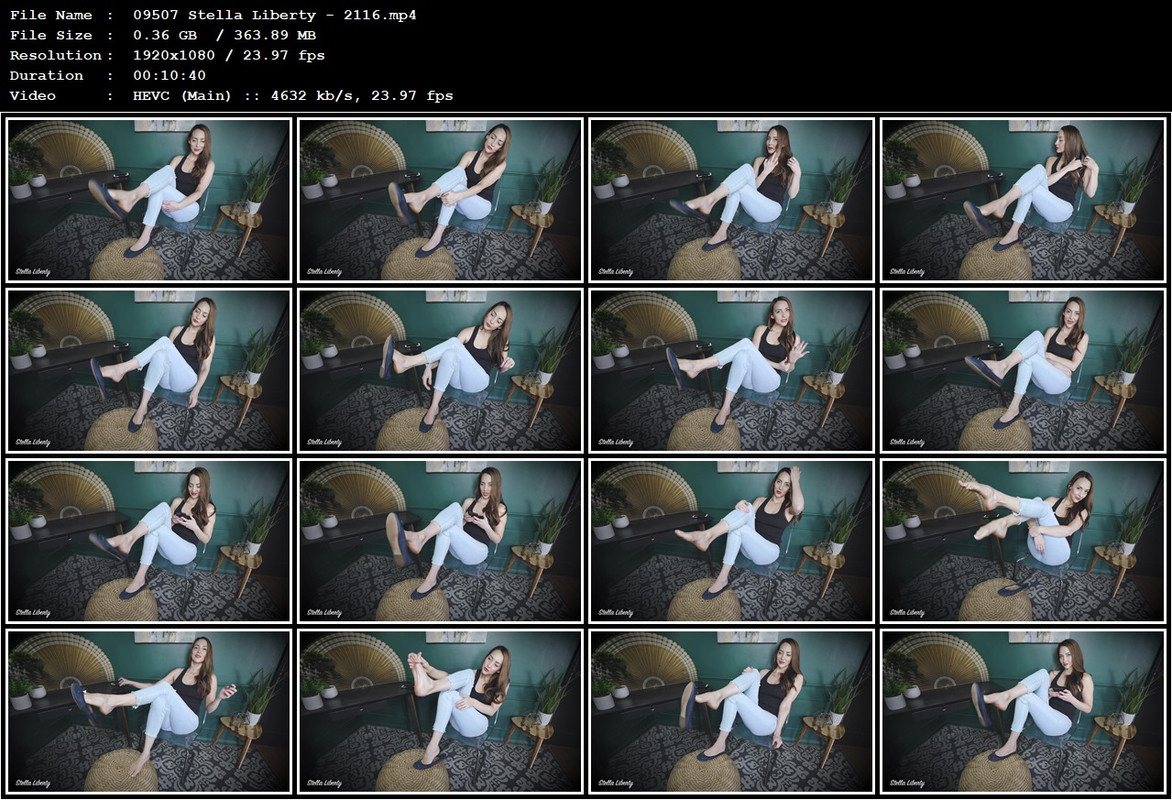1172x800 pixels.
Task: View the first thumbnail in the third row
Action: click(x=149, y=541)
